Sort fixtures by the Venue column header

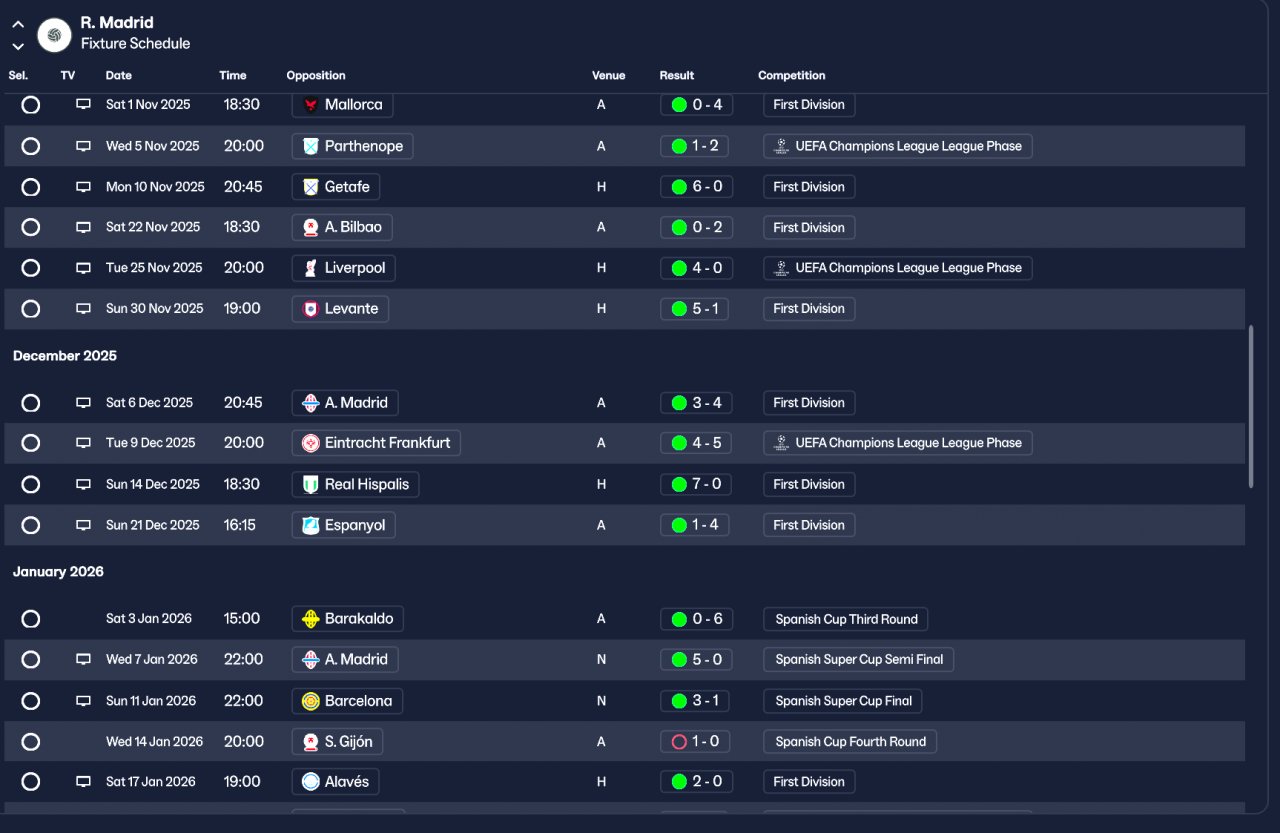pyautogui.click(x=608, y=76)
